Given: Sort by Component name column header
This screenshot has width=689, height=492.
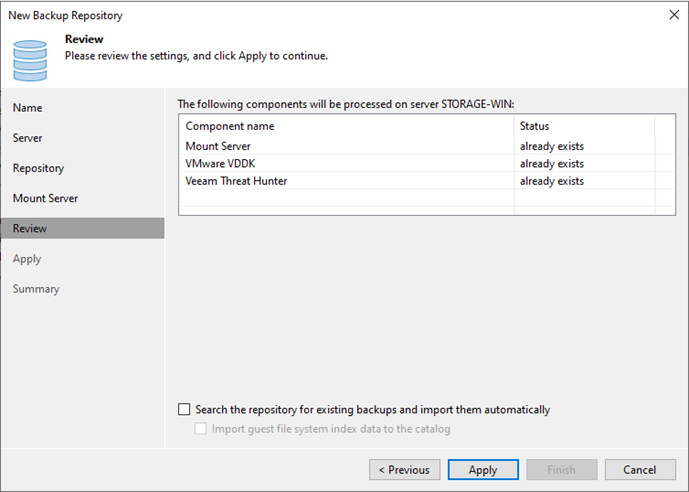Looking at the screenshot, I should [347, 126].
